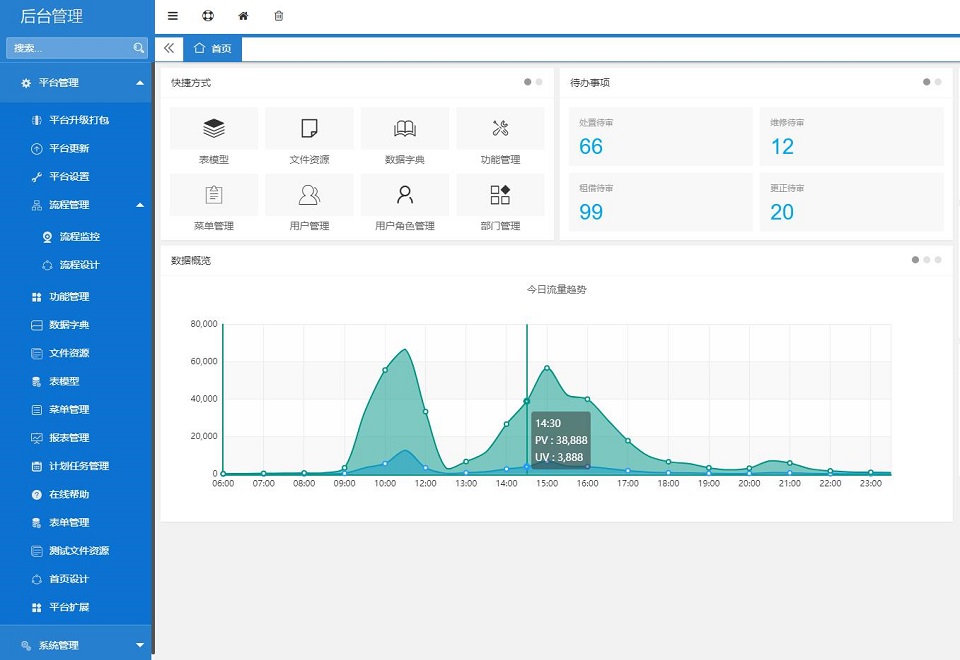Open the 用户角色管理 shortcut icon

pos(404,195)
